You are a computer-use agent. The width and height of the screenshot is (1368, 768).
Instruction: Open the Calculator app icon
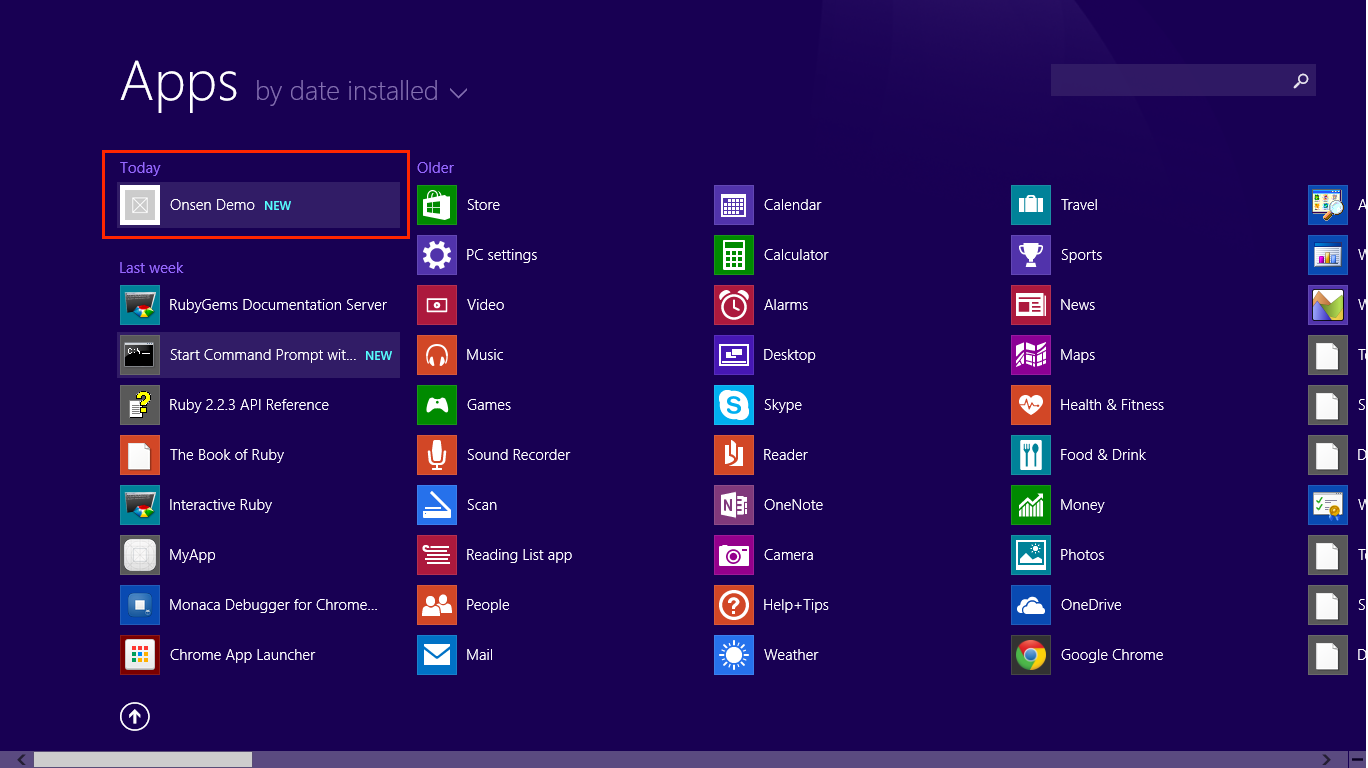tap(734, 255)
